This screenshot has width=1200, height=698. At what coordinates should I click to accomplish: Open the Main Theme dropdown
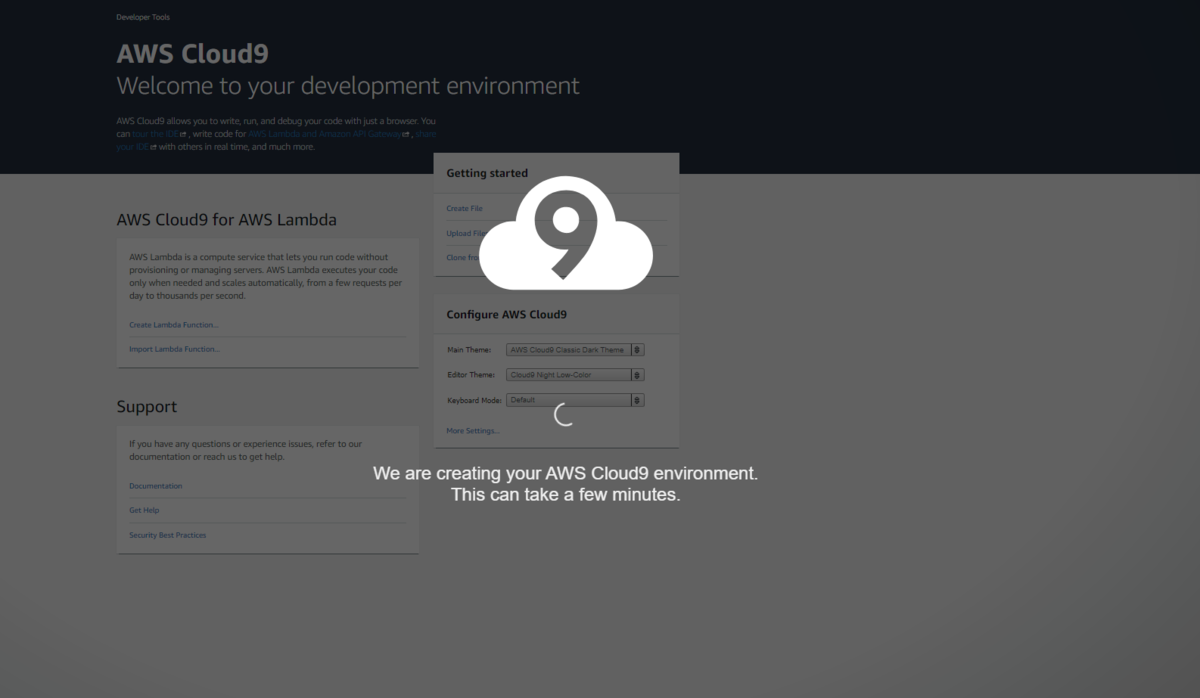[x=575, y=350]
